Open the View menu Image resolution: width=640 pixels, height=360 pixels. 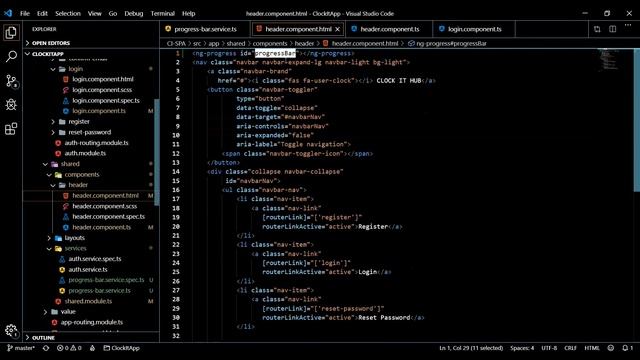[x=94, y=13]
